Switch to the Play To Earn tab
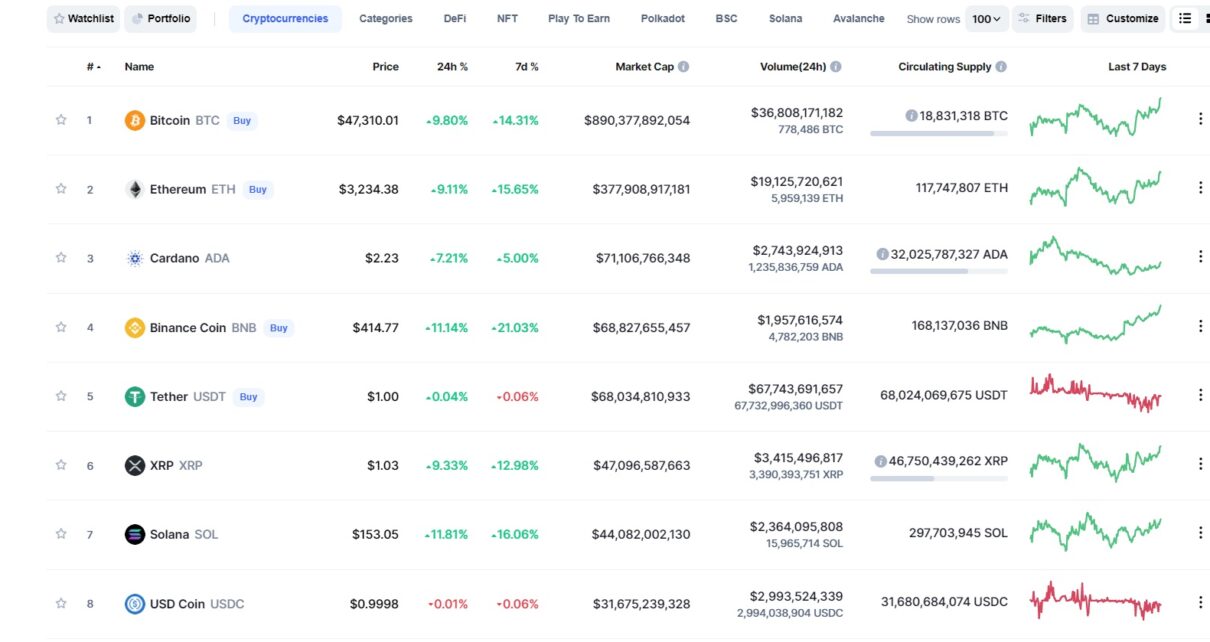1210x642 pixels. [x=579, y=19]
